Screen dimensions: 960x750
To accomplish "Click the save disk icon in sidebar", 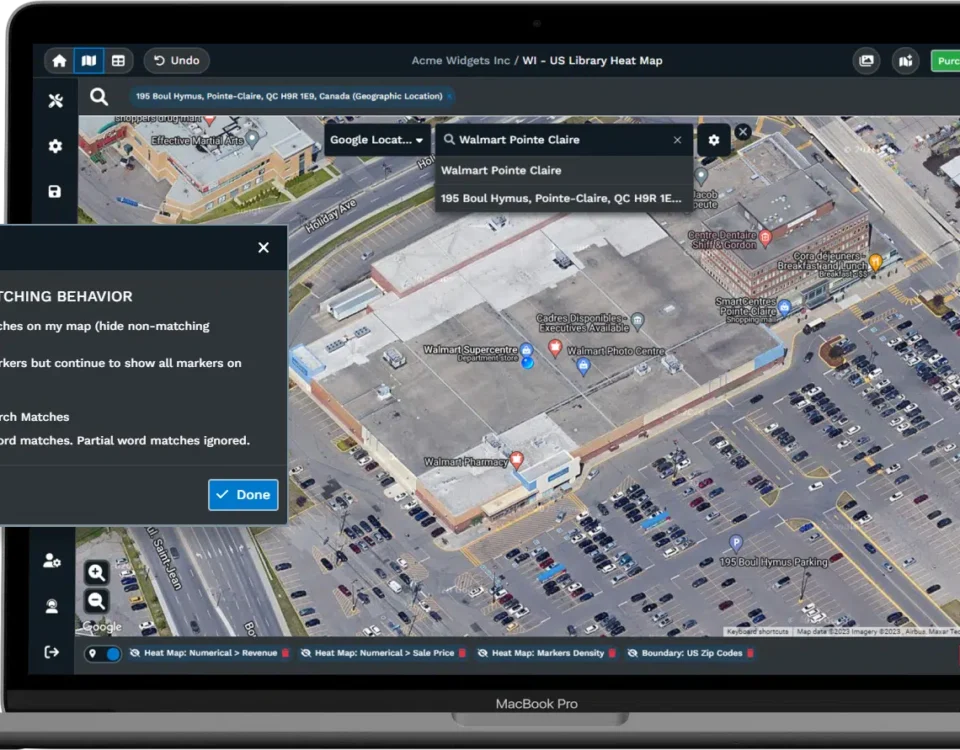I will (55, 191).
